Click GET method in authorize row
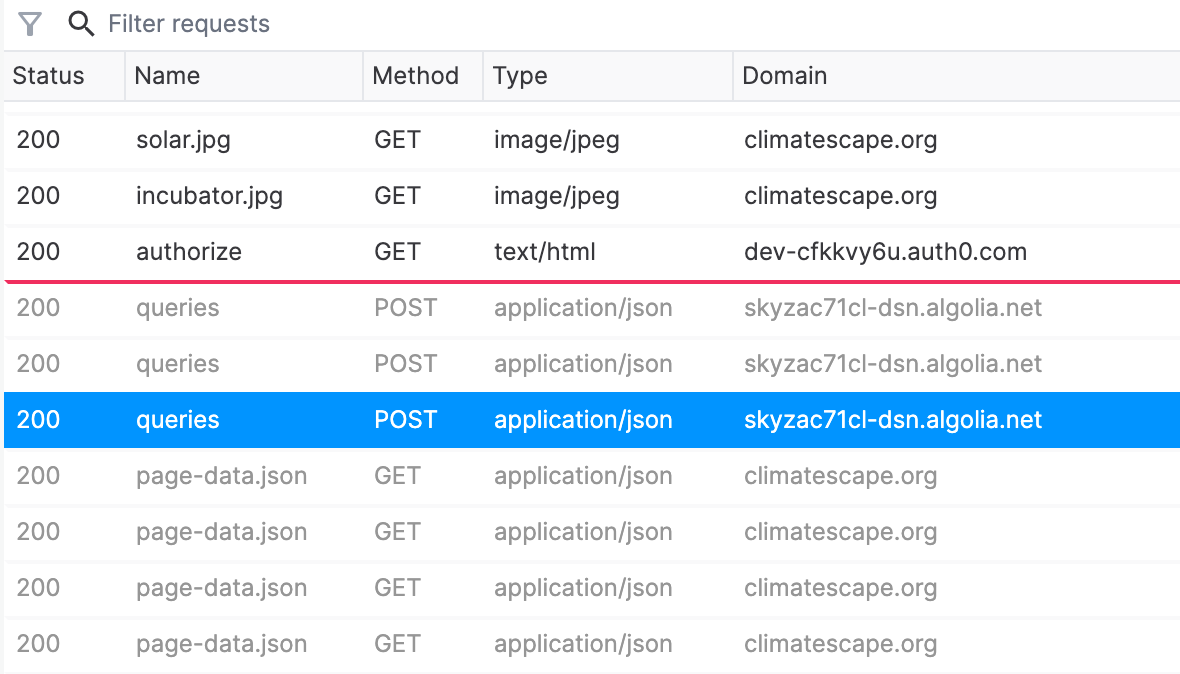Screen dimensions: 1180x674 397,252
